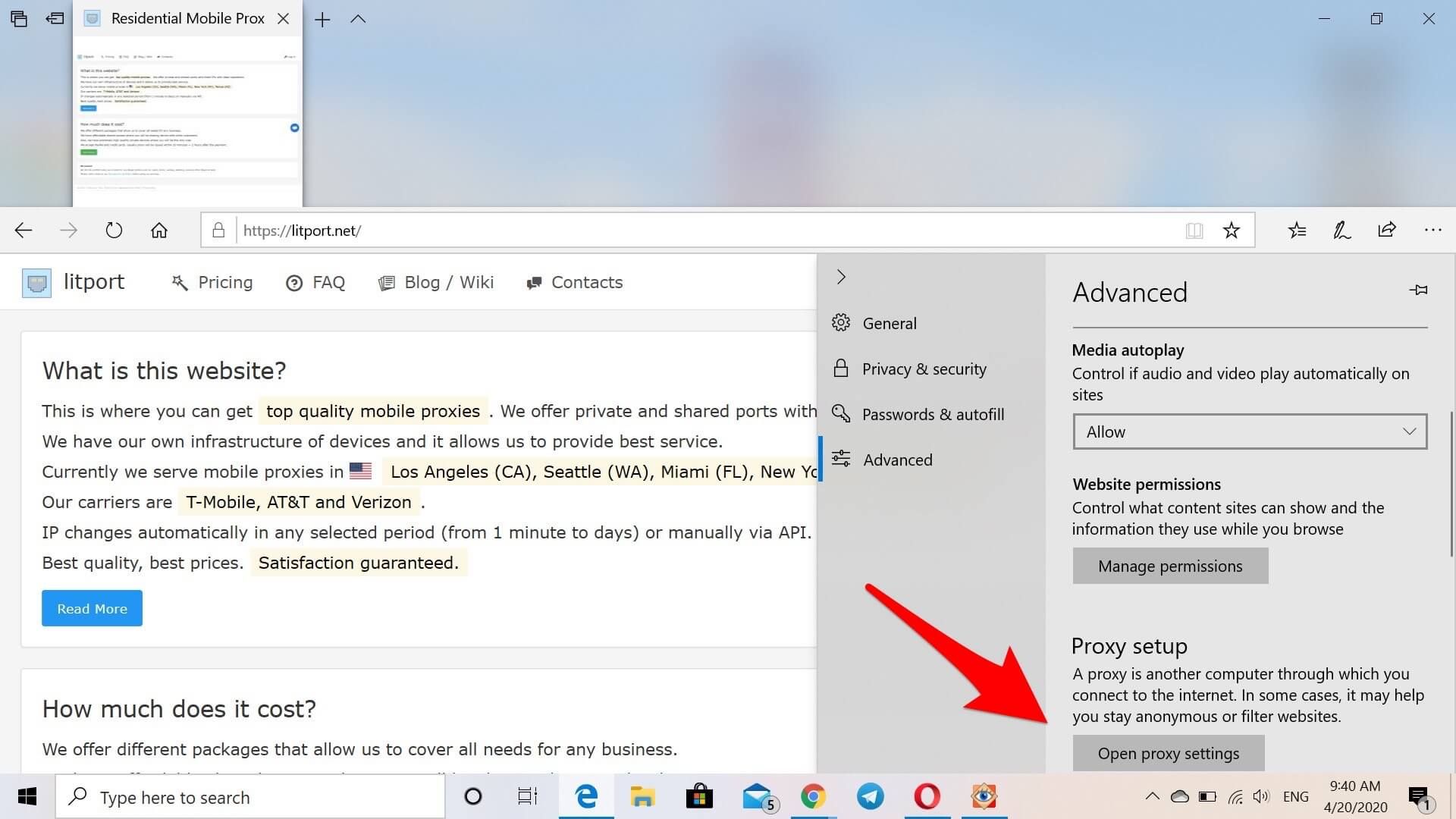The image size is (1456, 819).
Task: Open Task View icon
Action: tap(528, 796)
